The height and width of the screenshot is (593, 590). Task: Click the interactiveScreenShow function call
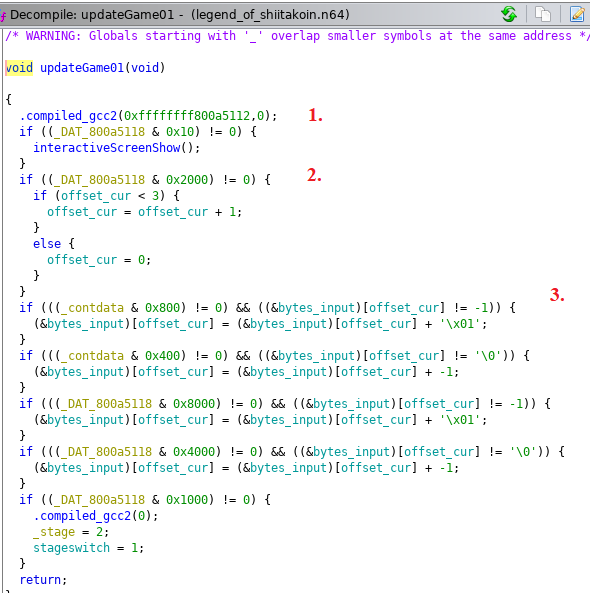pos(106,147)
